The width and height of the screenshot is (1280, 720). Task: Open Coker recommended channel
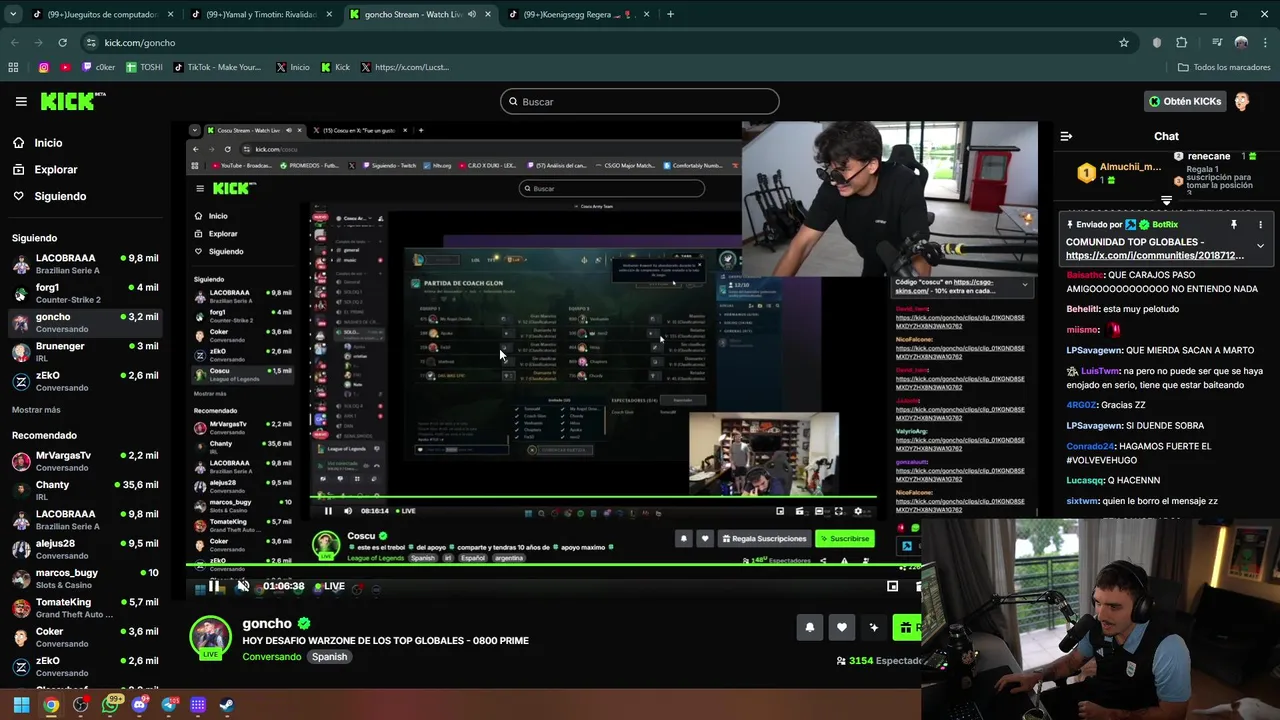click(85, 637)
